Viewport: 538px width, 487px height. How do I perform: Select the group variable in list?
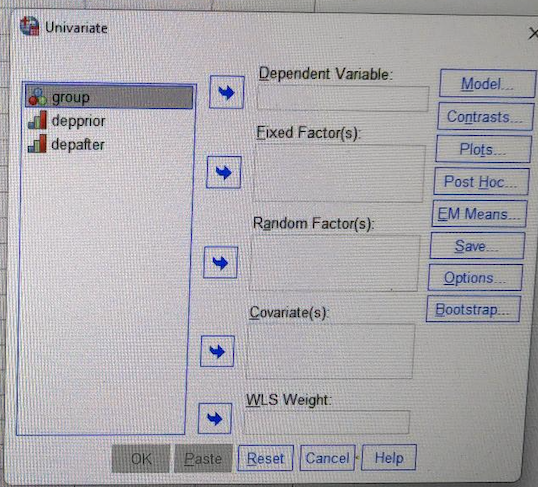coord(109,97)
